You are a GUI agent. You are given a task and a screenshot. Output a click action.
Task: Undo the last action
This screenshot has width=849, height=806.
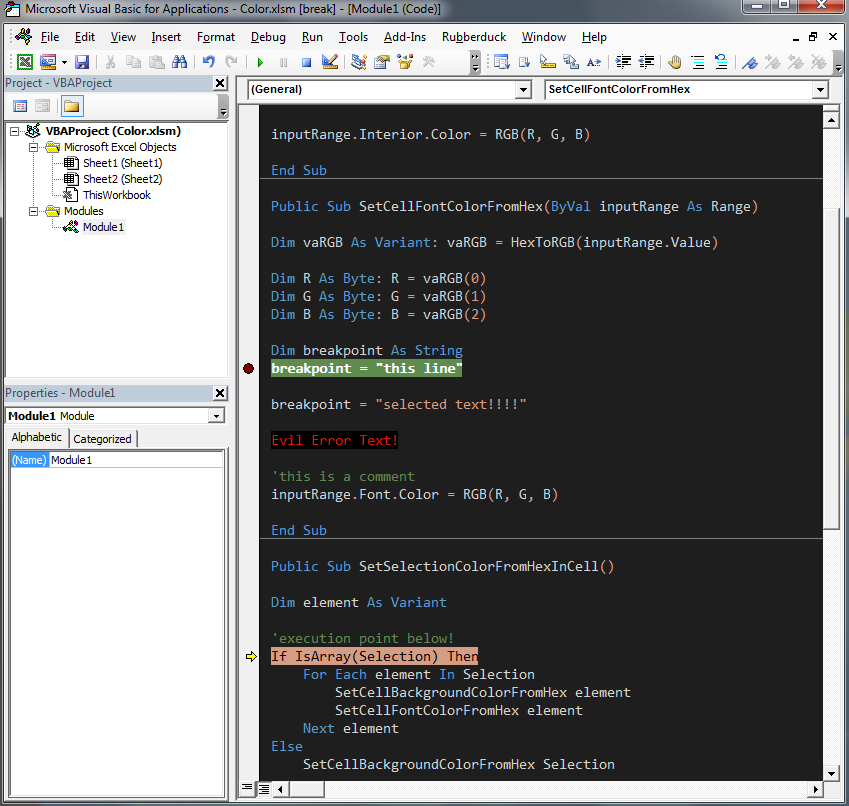tap(208, 62)
